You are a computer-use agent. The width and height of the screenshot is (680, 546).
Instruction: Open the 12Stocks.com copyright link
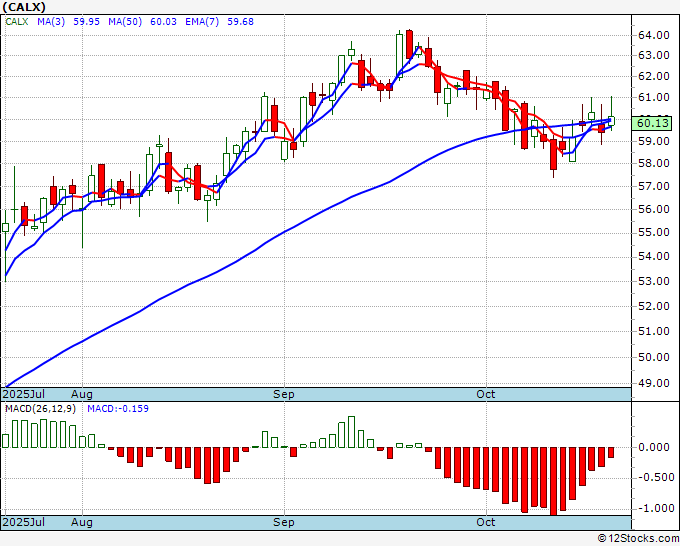pos(638,539)
